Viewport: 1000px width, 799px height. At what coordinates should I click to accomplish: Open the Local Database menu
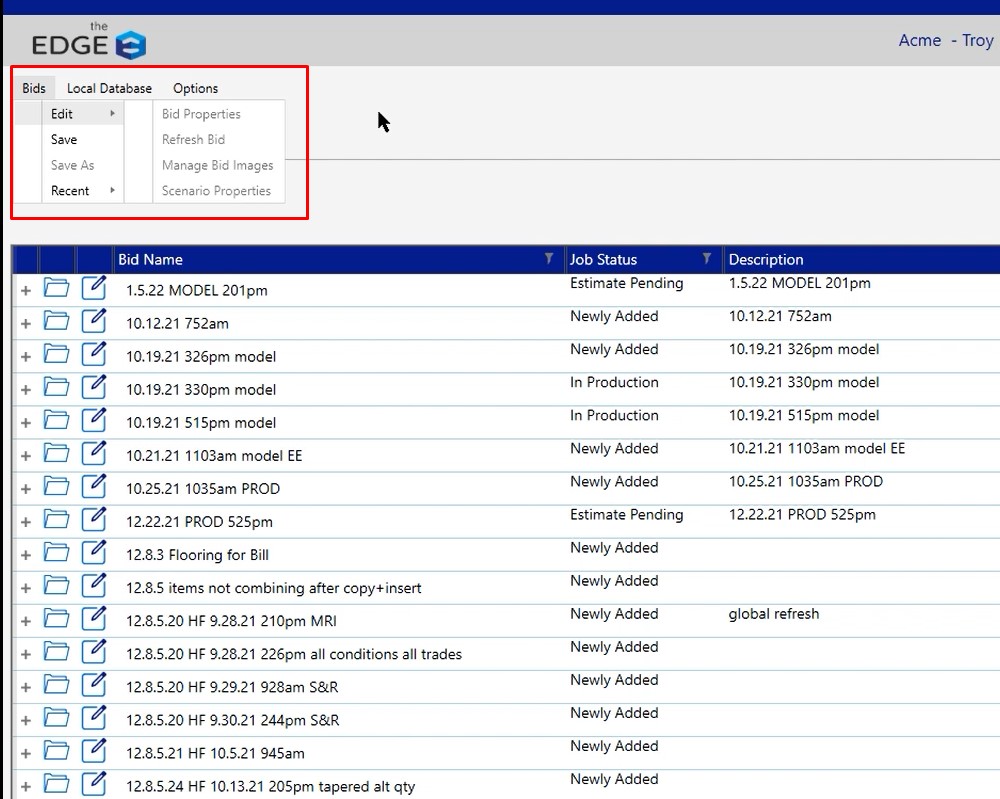point(109,88)
